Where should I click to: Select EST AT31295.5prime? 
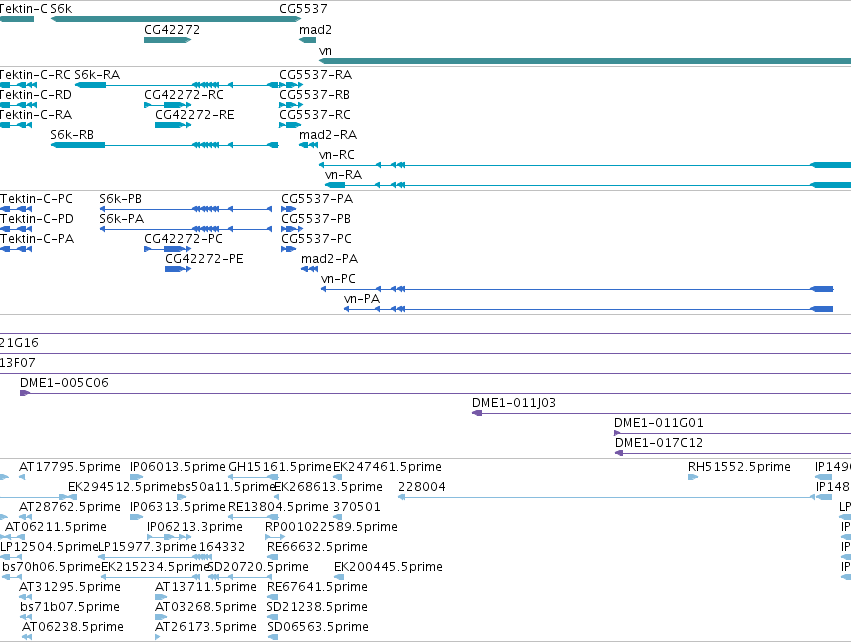69,587
